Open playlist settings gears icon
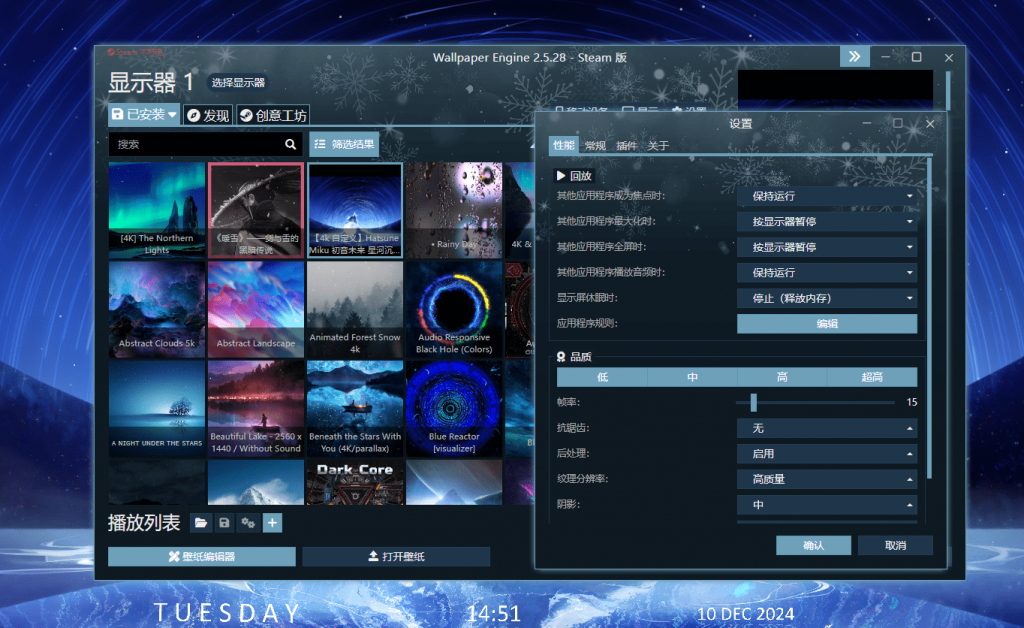Screen dimensions: 1024x628 249,523
